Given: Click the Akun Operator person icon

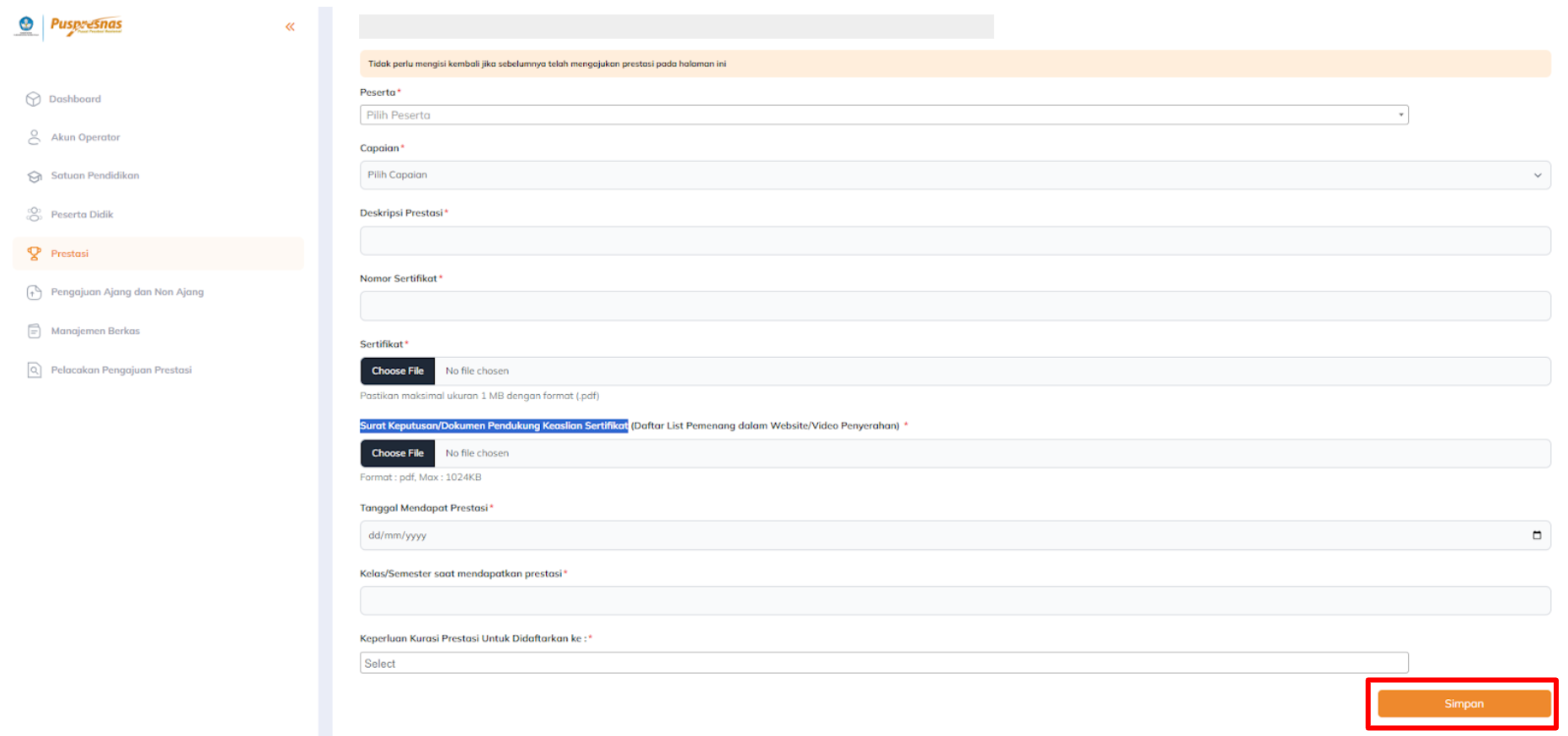Looking at the screenshot, I should click(x=34, y=137).
